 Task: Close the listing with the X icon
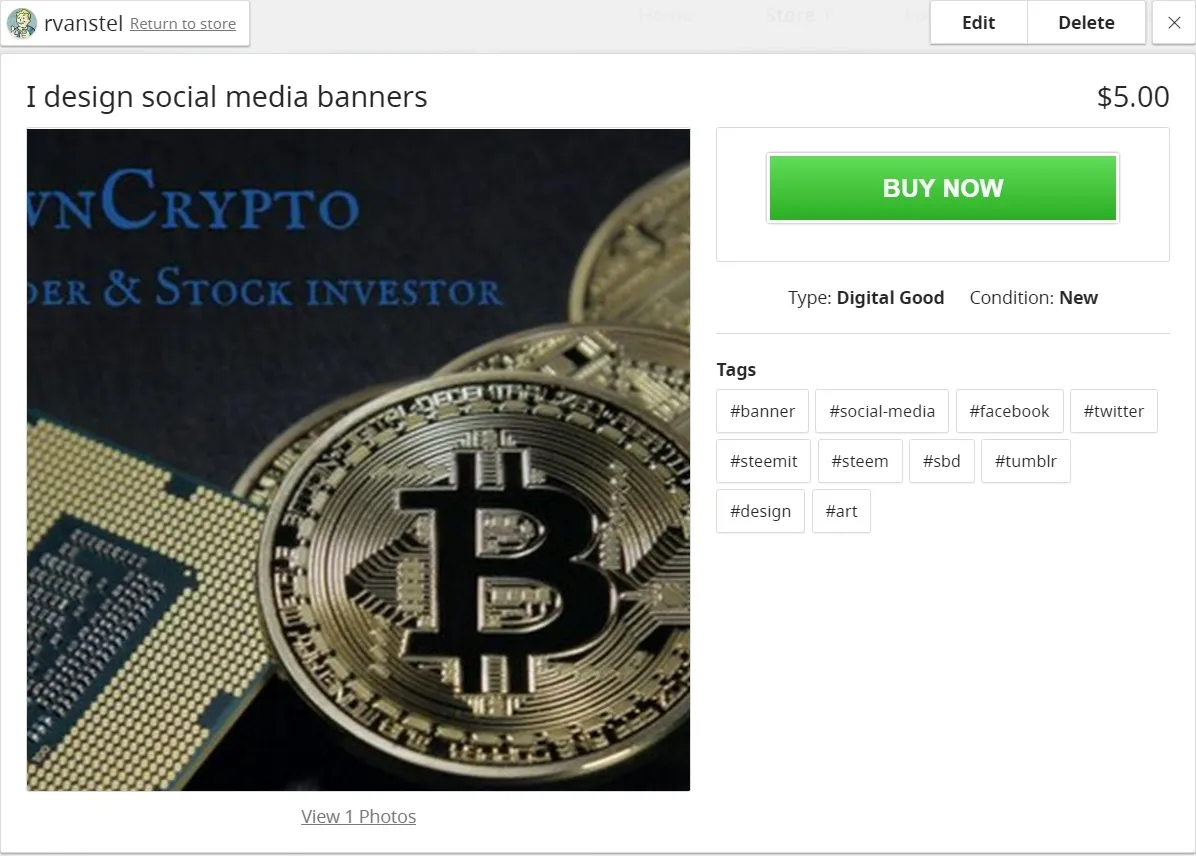click(x=1174, y=23)
